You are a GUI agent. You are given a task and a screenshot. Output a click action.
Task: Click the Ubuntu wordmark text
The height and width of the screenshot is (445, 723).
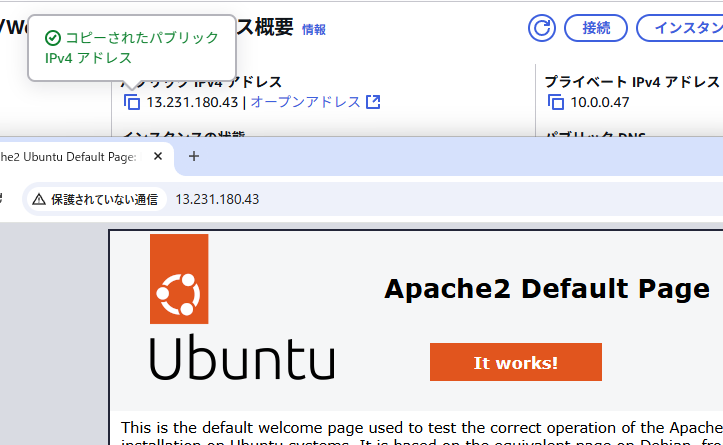242,358
